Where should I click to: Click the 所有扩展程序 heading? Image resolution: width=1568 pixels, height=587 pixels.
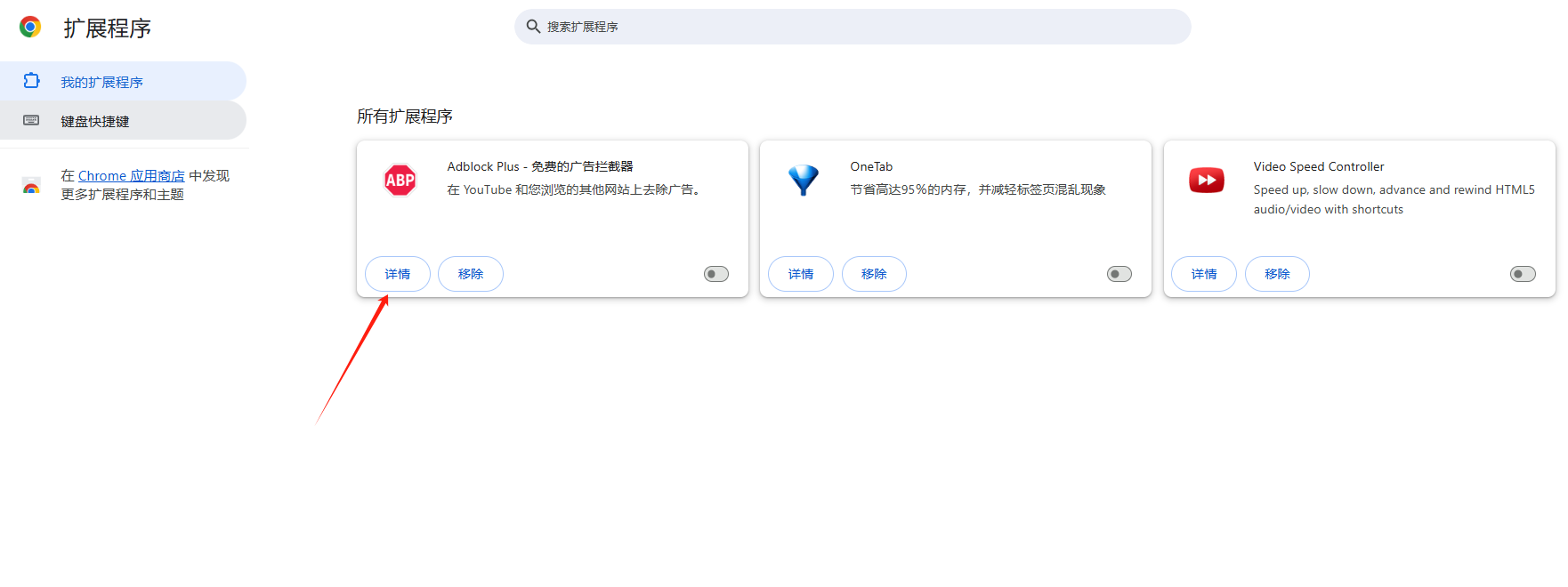[x=405, y=117]
